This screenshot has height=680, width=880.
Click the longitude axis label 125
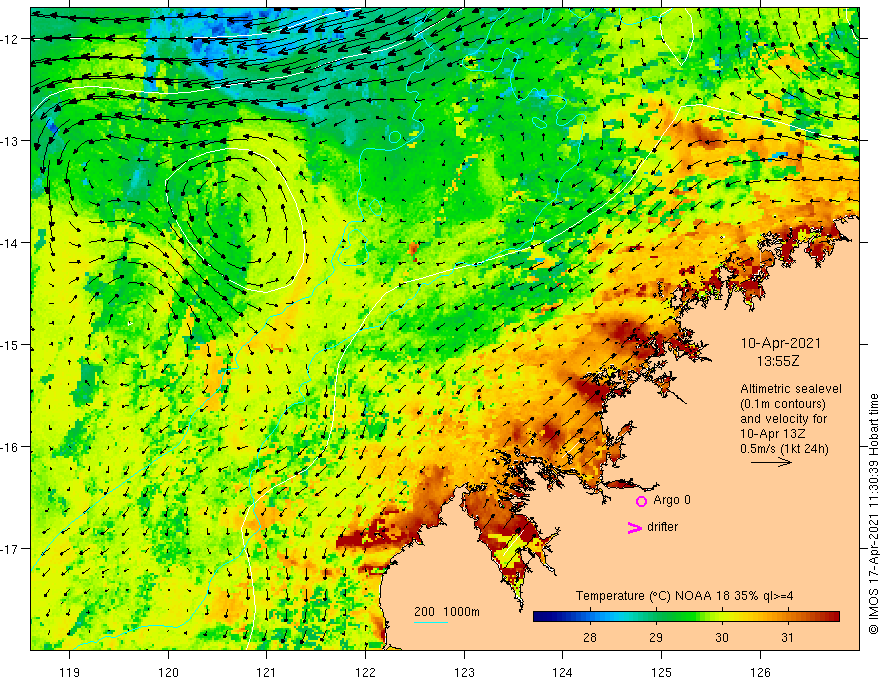(662, 672)
